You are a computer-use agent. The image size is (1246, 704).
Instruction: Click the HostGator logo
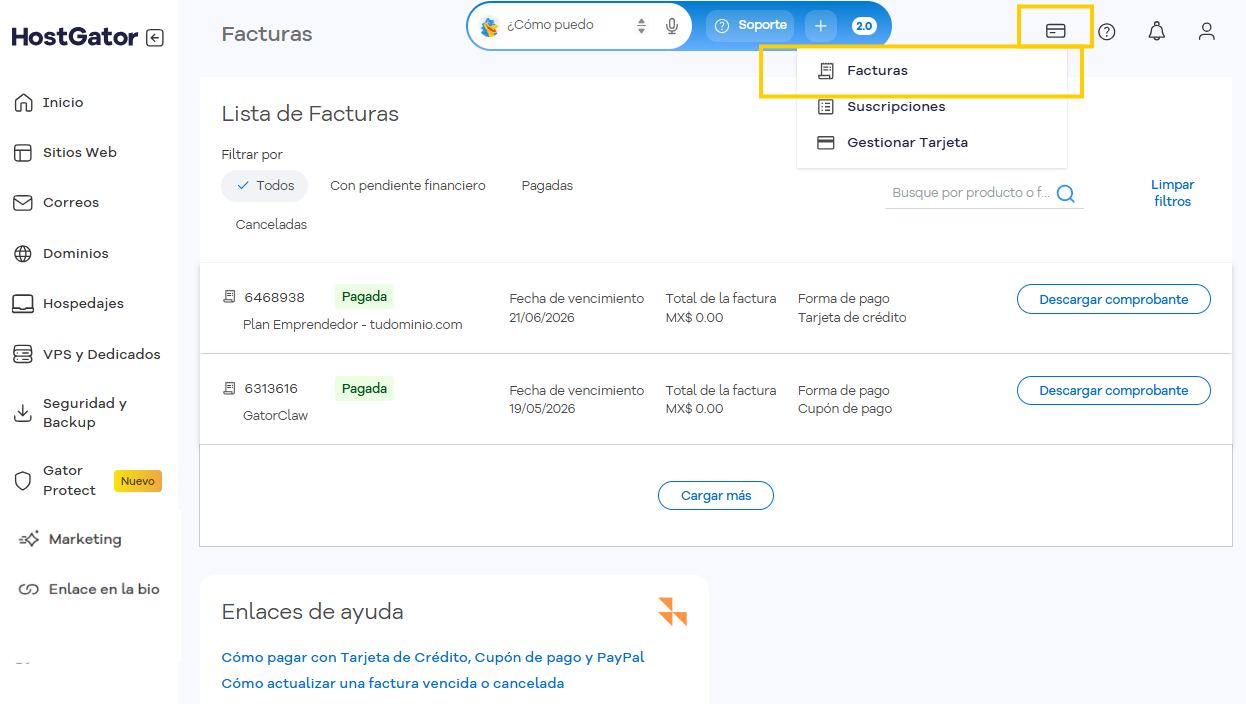(x=75, y=37)
